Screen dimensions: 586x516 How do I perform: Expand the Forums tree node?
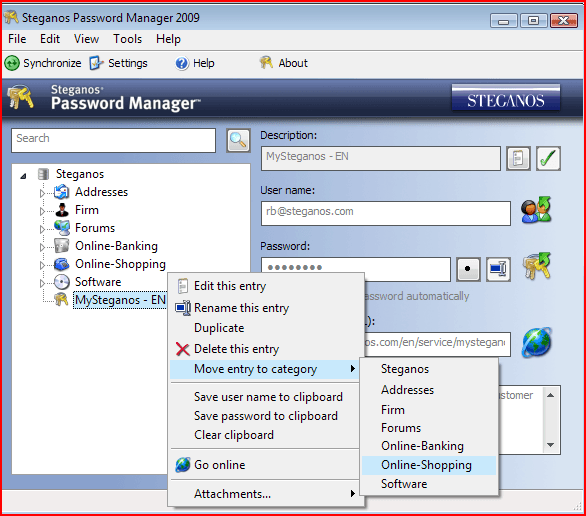pyautogui.click(x=42, y=229)
